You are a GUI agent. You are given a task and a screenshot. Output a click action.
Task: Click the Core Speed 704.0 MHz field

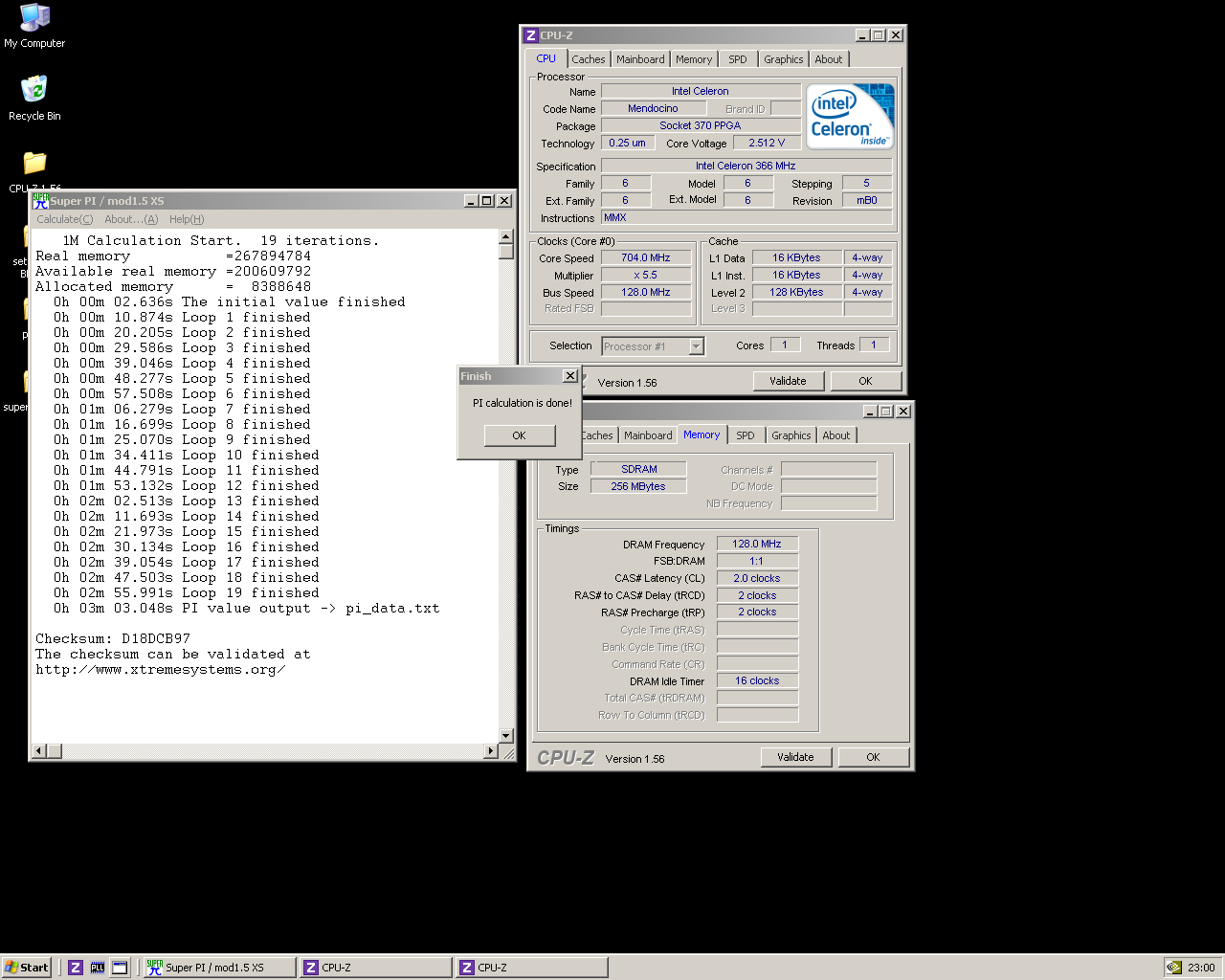646,257
